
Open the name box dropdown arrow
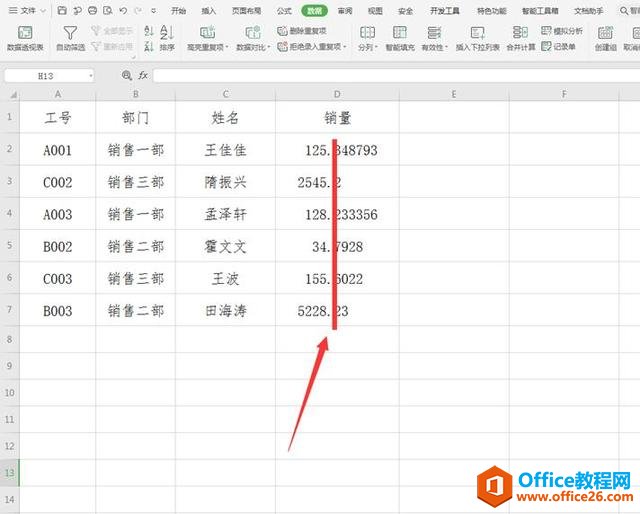tap(91, 76)
